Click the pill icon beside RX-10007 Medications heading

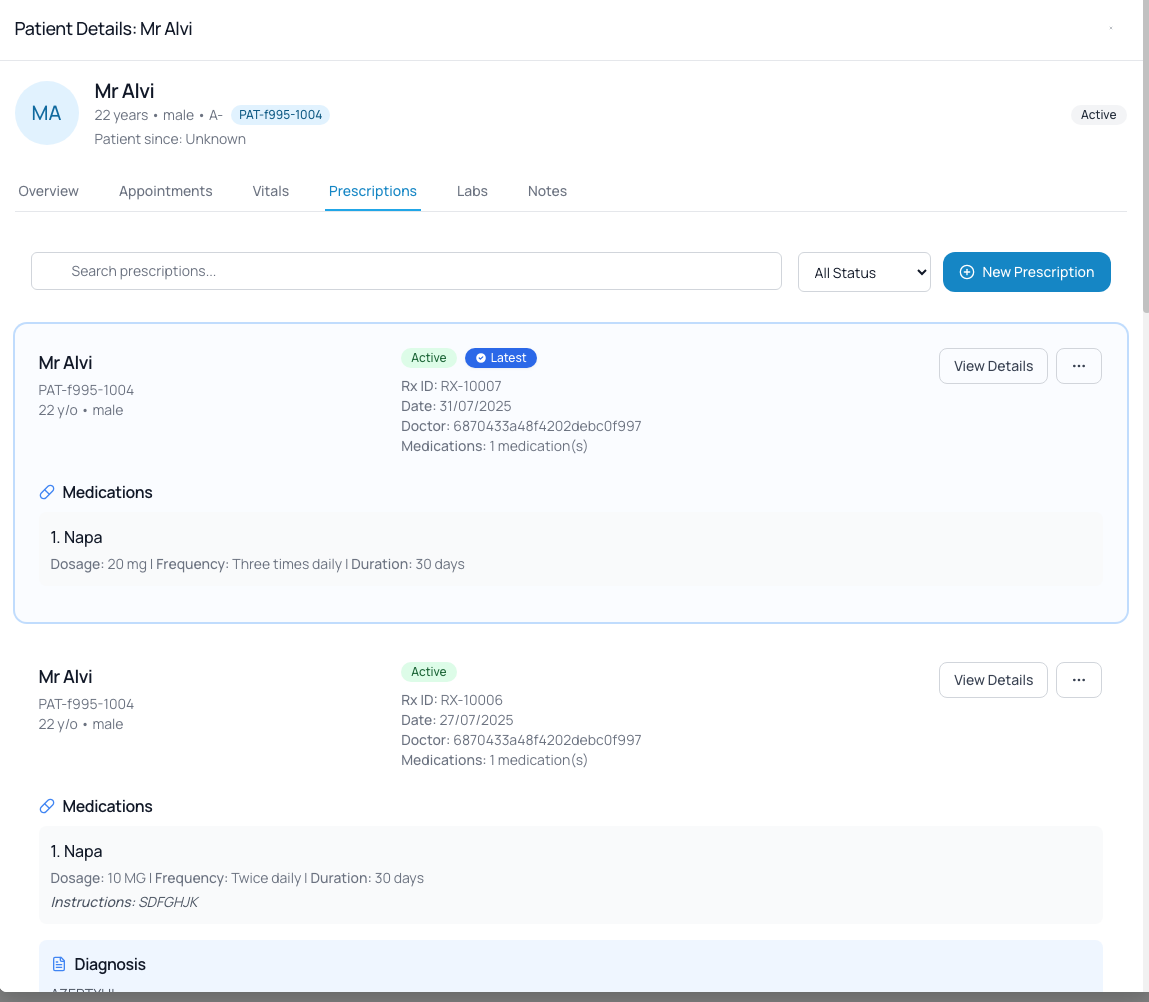coord(47,493)
